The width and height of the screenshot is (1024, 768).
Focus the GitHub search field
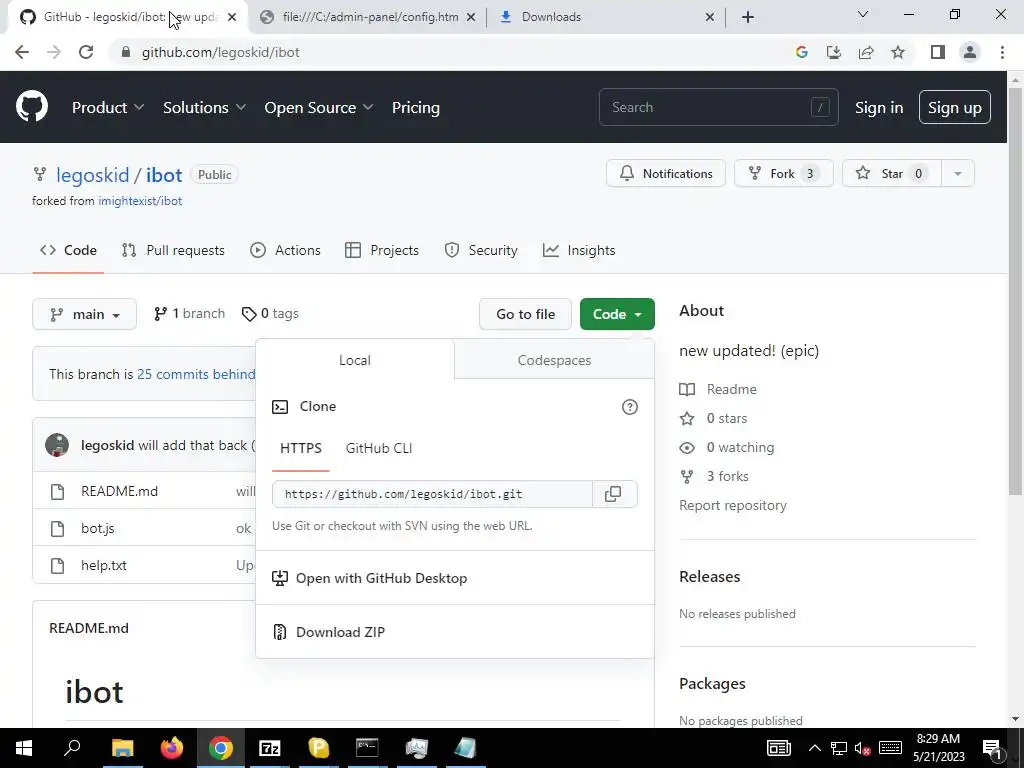tap(718, 107)
